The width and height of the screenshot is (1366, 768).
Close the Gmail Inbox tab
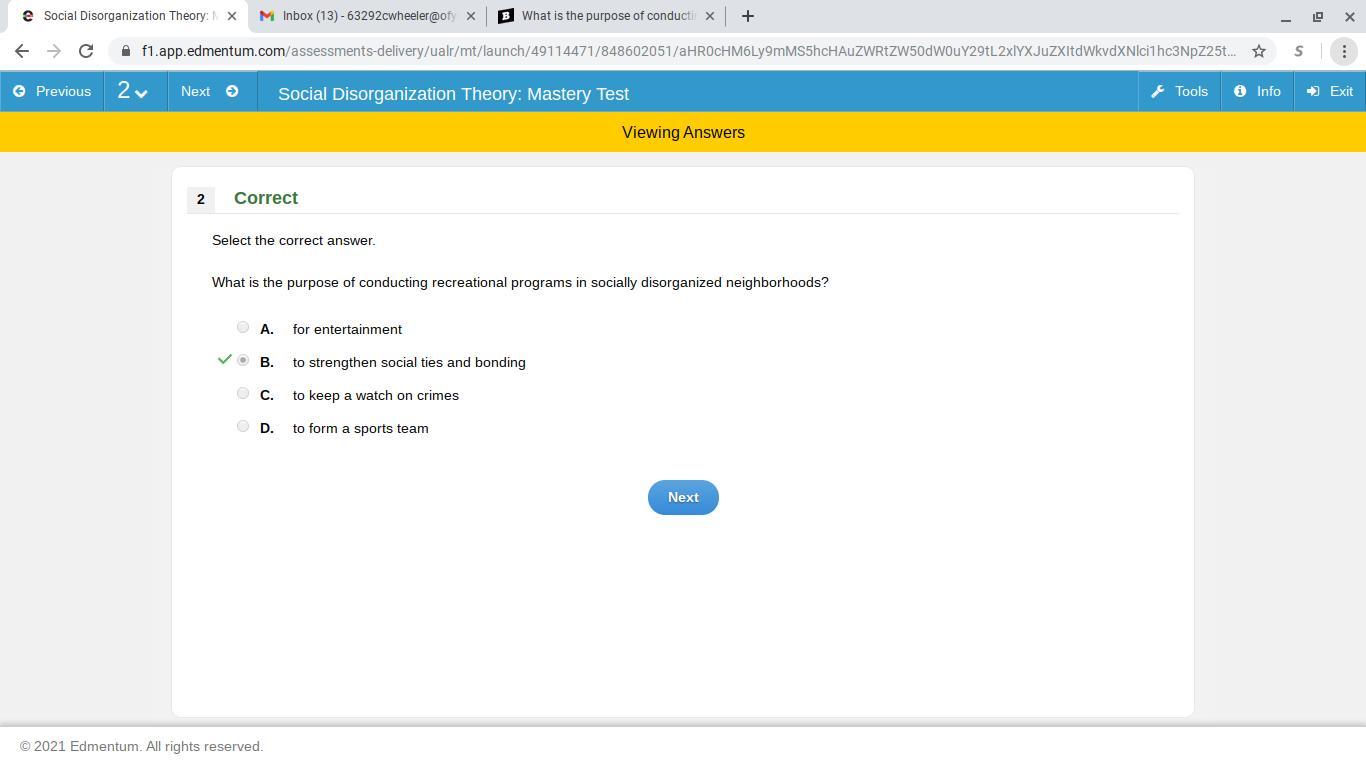point(471,16)
